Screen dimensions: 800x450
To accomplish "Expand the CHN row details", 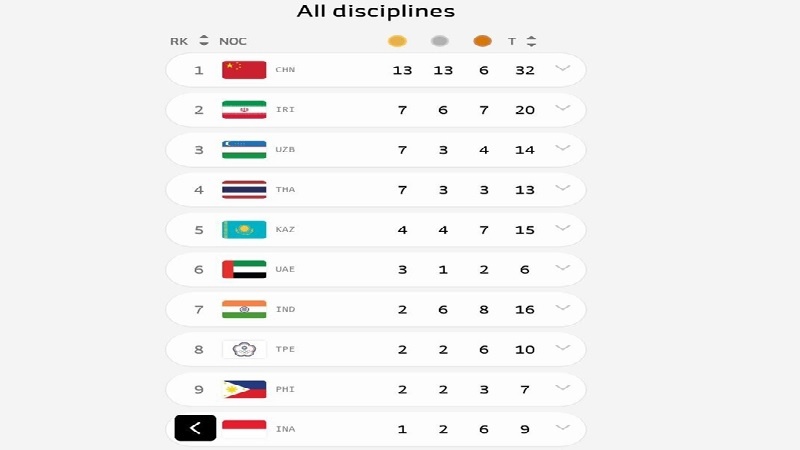I will pyautogui.click(x=562, y=69).
